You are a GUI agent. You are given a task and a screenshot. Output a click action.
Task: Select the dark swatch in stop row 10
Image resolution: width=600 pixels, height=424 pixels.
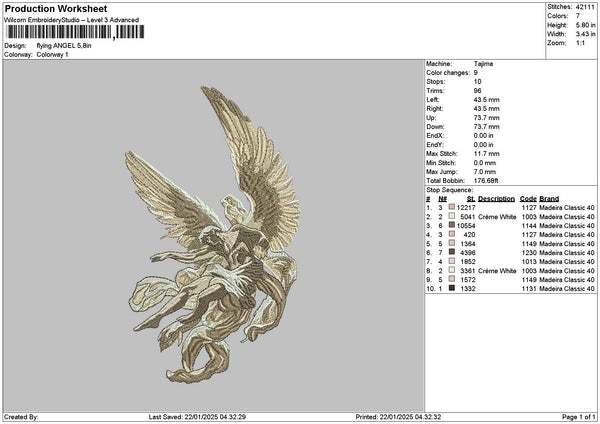pyautogui.click(x=452, y=288)
